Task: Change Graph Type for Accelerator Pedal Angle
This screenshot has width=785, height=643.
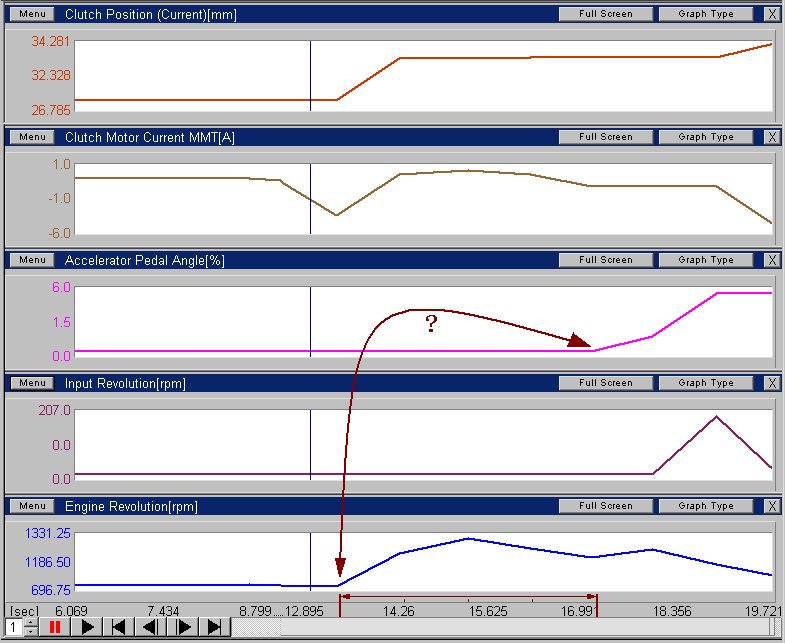Action: pos(706,260)
